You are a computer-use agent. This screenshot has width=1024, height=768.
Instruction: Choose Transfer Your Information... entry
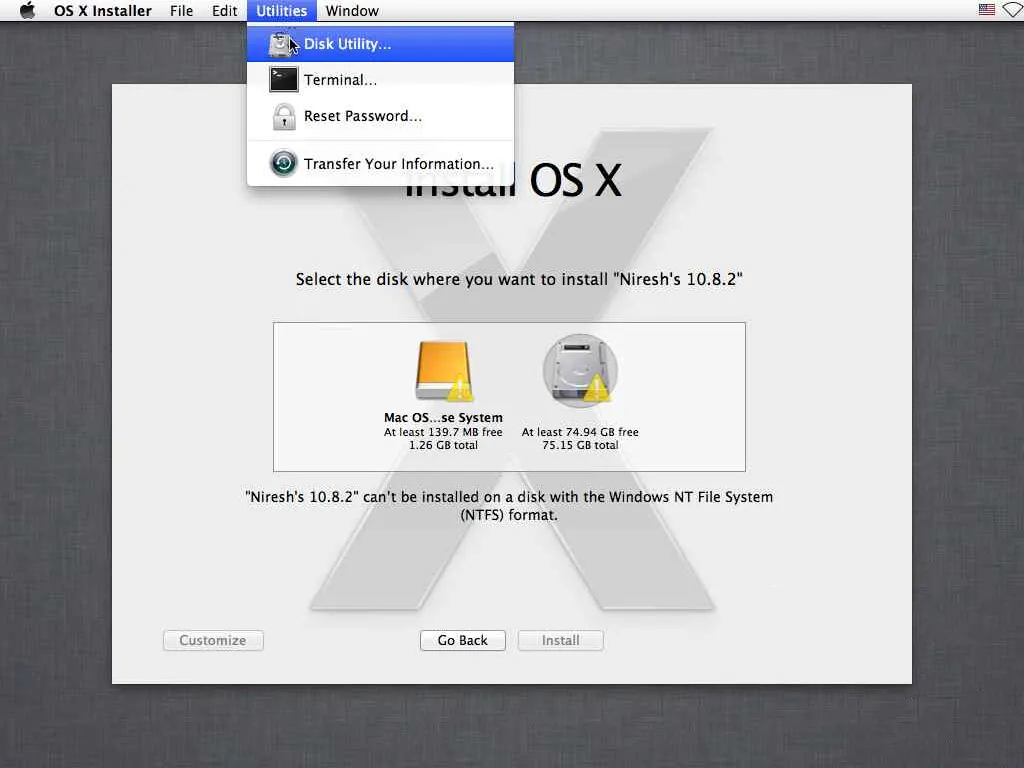[x=380, y=163]
